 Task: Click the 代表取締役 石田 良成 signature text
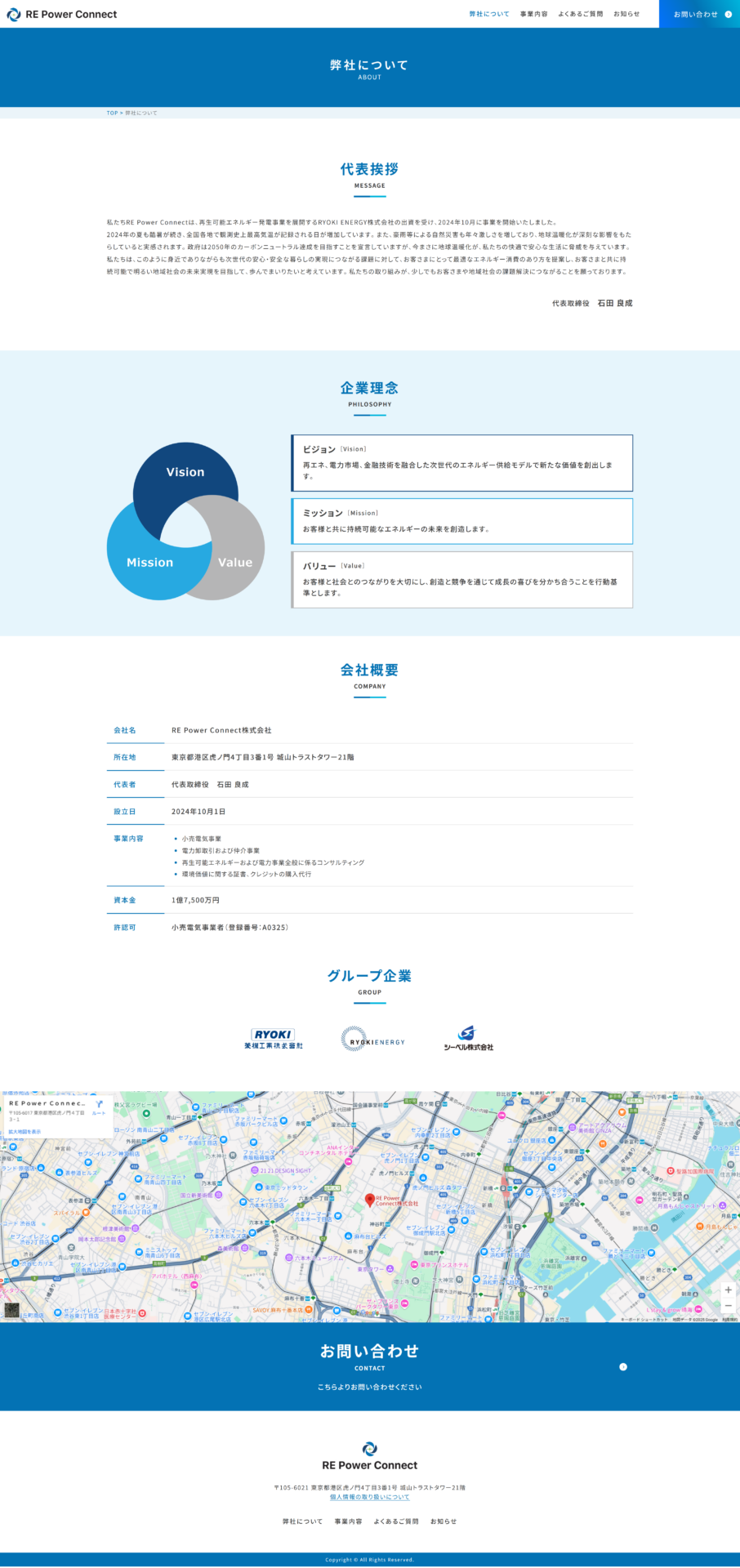(x=592, y=303)
